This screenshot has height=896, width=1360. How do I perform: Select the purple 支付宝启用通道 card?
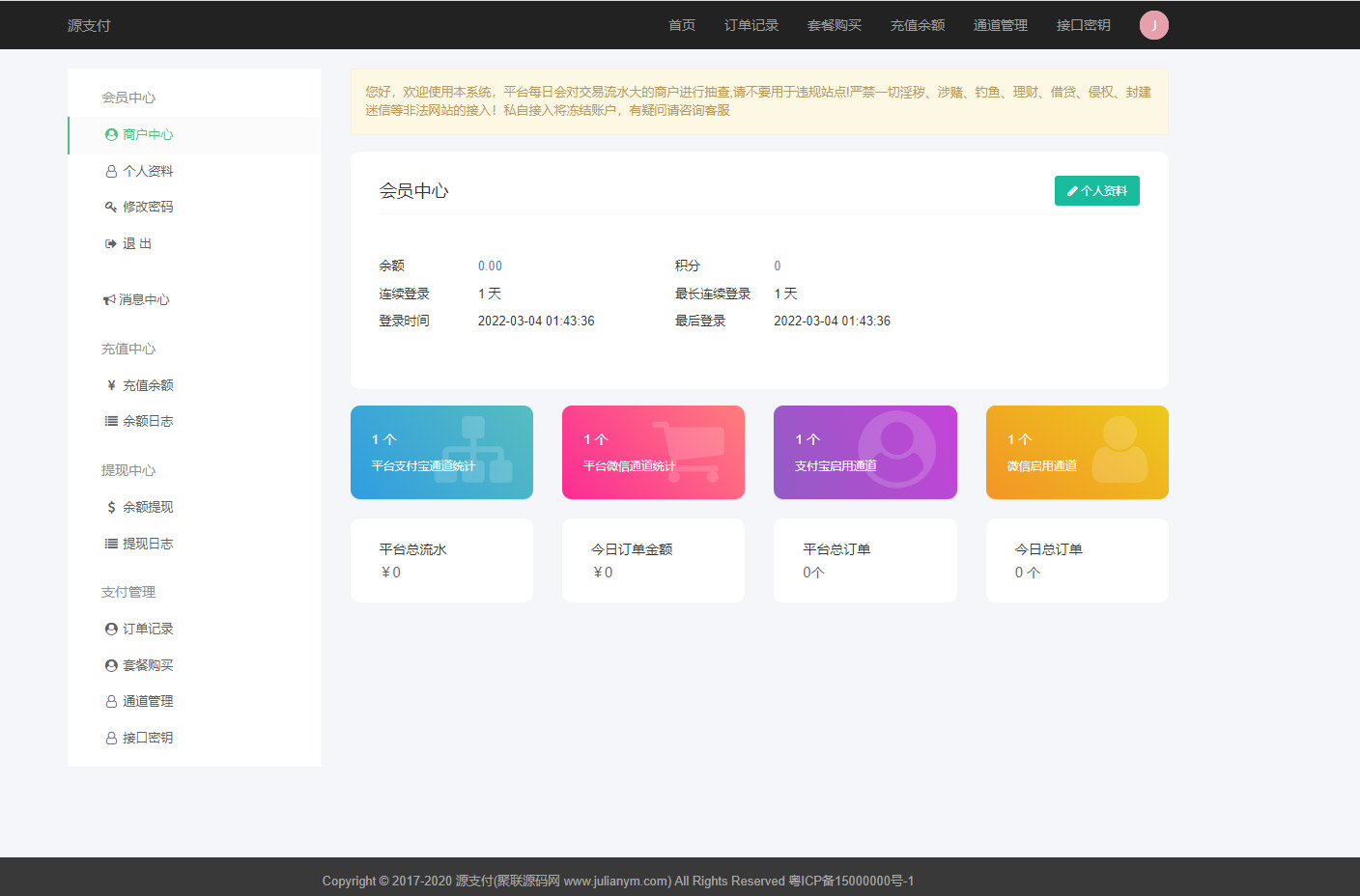(864, 452)
